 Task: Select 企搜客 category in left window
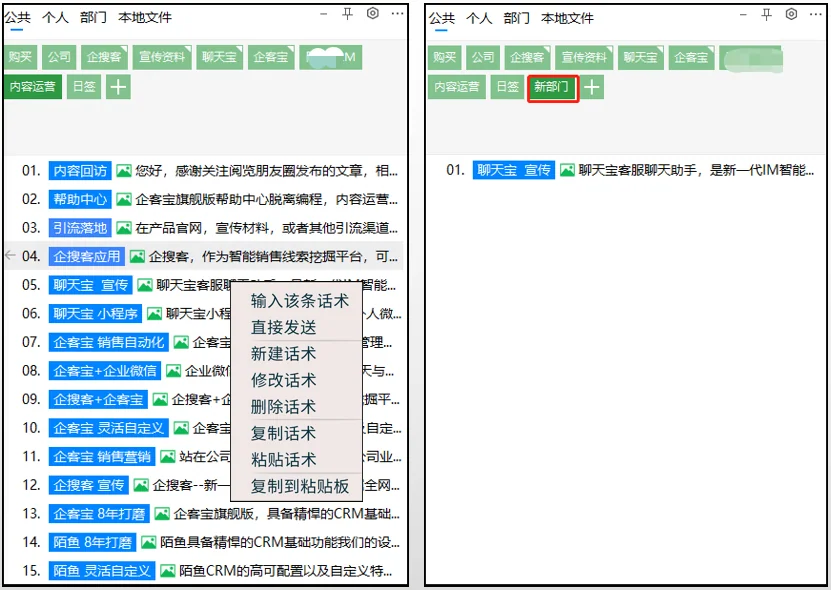(x=104, y=57)
